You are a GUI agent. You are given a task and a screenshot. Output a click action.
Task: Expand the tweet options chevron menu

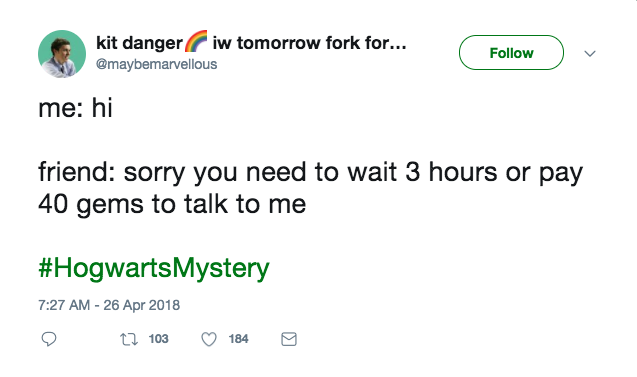[x=590, y=53]
